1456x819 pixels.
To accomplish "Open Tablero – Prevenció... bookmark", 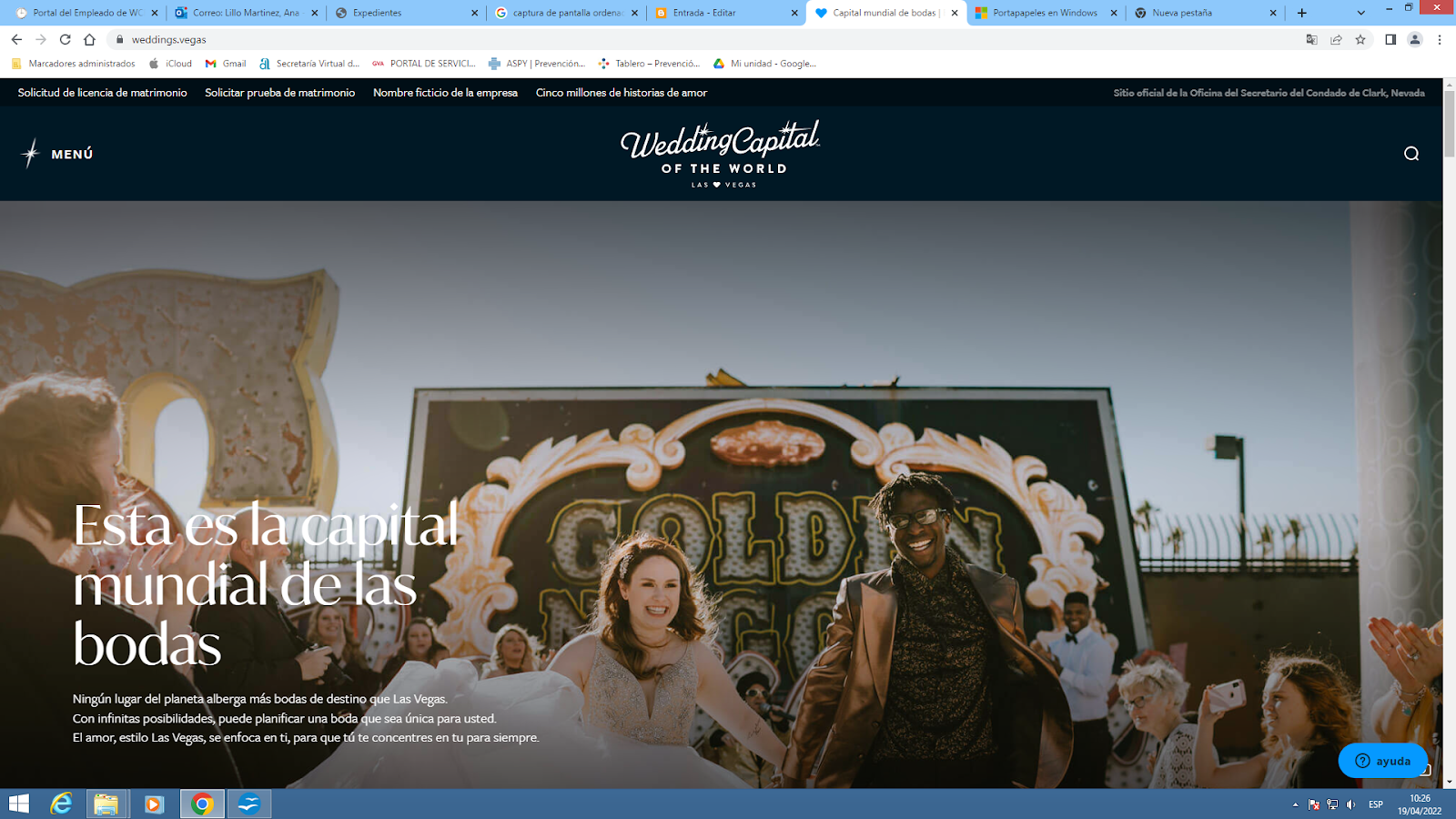I will [x=649, y=64].
